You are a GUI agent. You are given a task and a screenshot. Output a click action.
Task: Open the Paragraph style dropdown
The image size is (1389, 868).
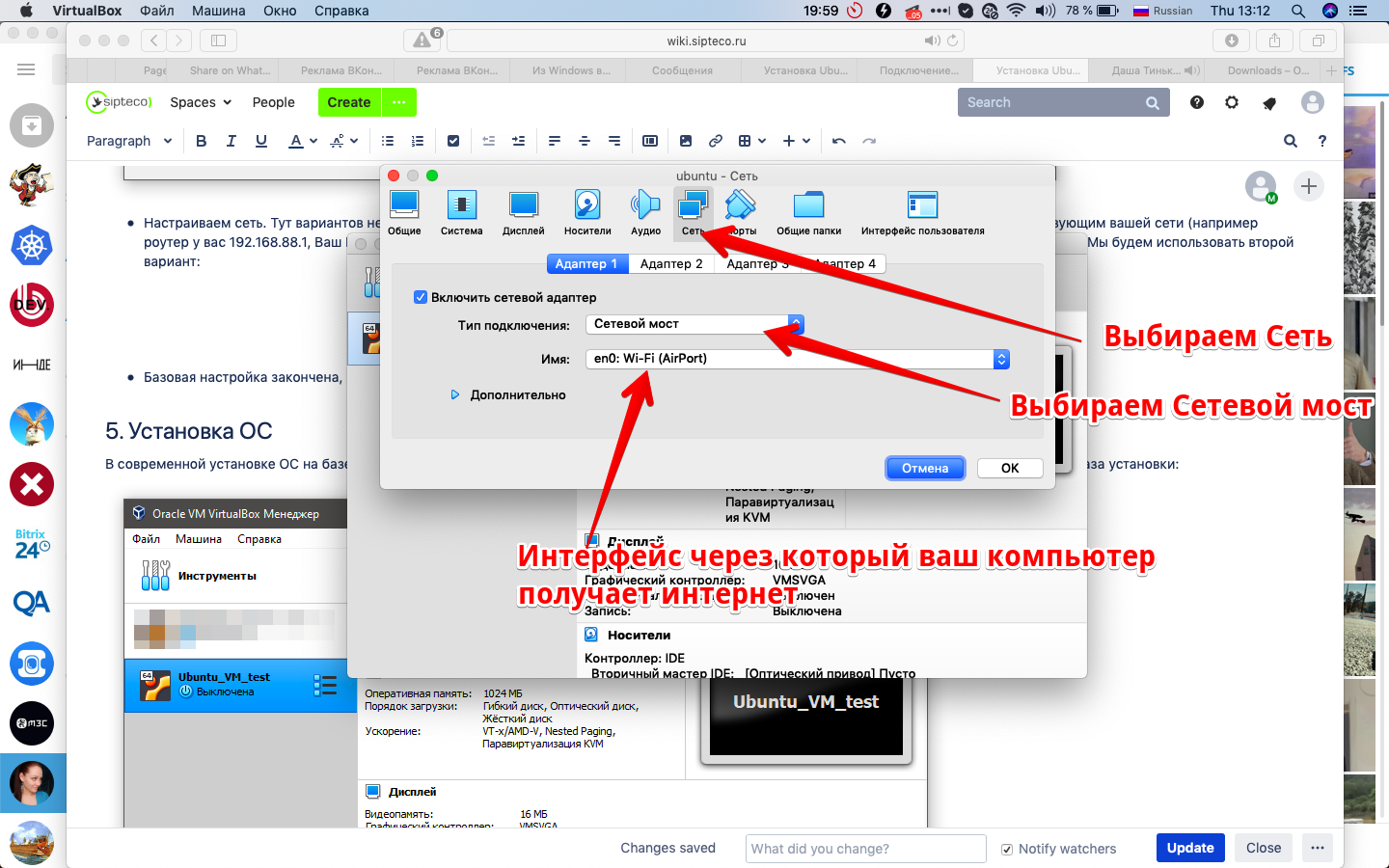[x=129, y=141]
